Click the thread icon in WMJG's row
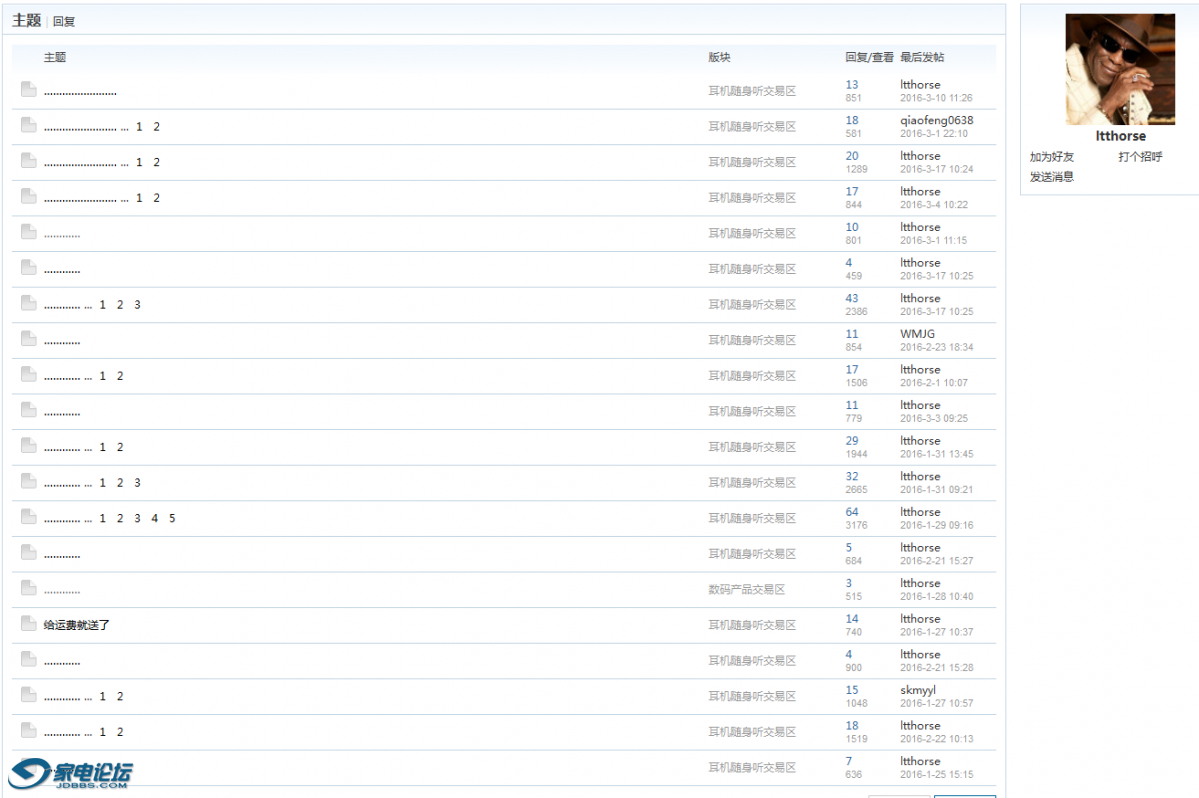The image size is (1199, 798). [28, 339]
